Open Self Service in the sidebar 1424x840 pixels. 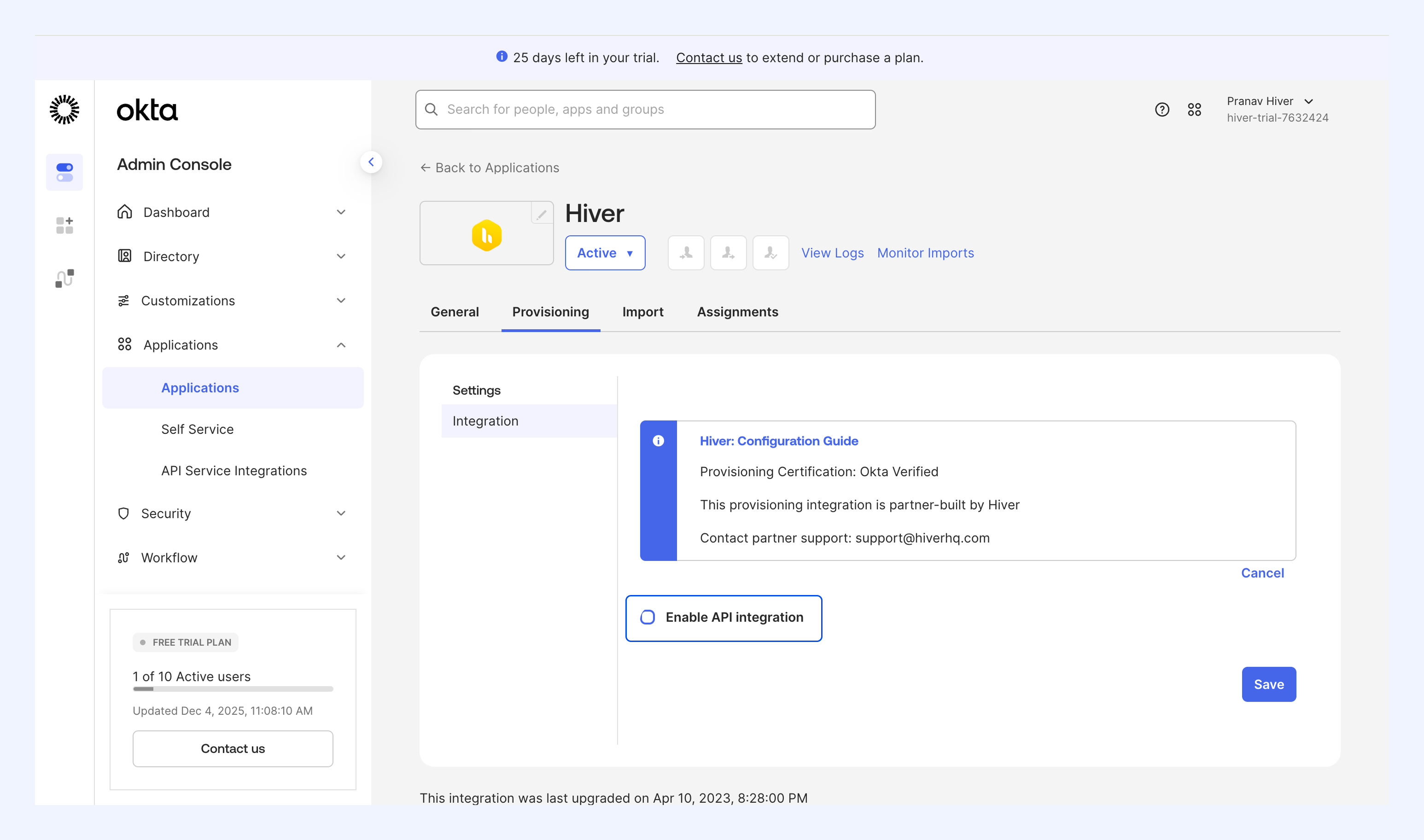coord(198,429)
